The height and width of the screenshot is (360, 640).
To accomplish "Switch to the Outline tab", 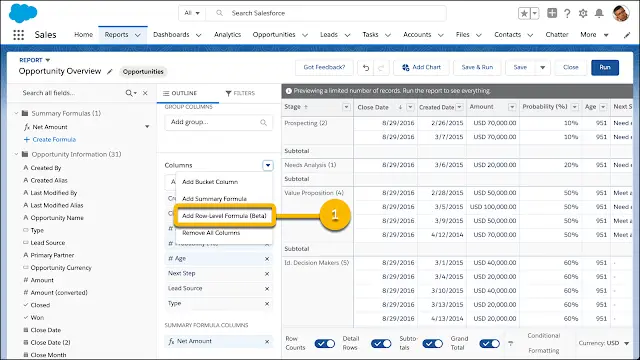I will click(x=180, y=93).
